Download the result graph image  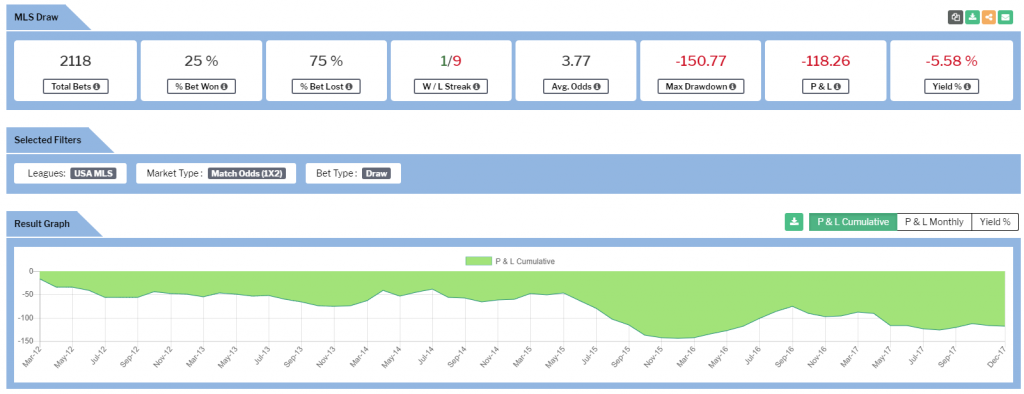(x=794, y=222)
